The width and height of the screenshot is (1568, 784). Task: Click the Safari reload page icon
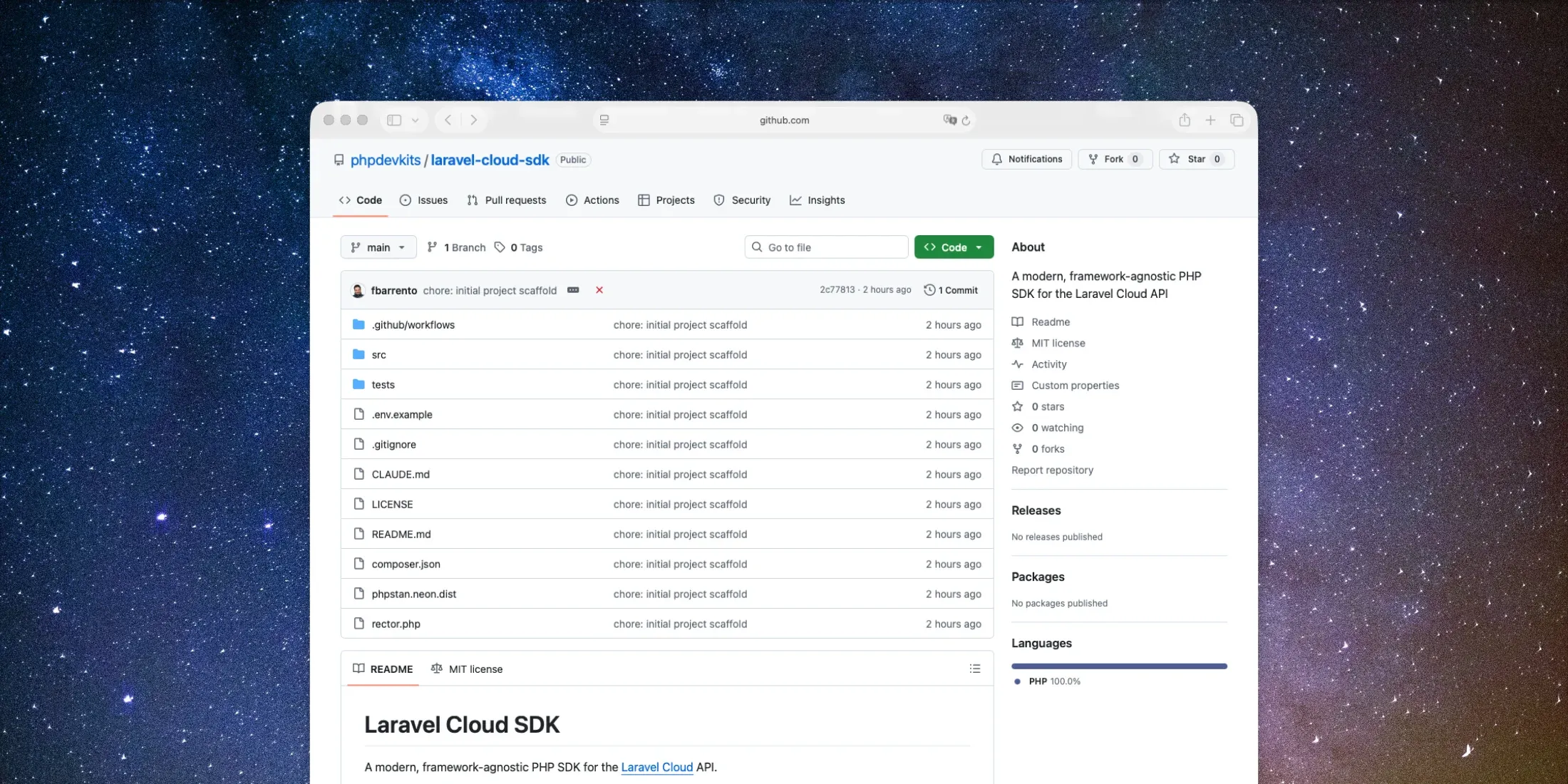click(966, 120)
